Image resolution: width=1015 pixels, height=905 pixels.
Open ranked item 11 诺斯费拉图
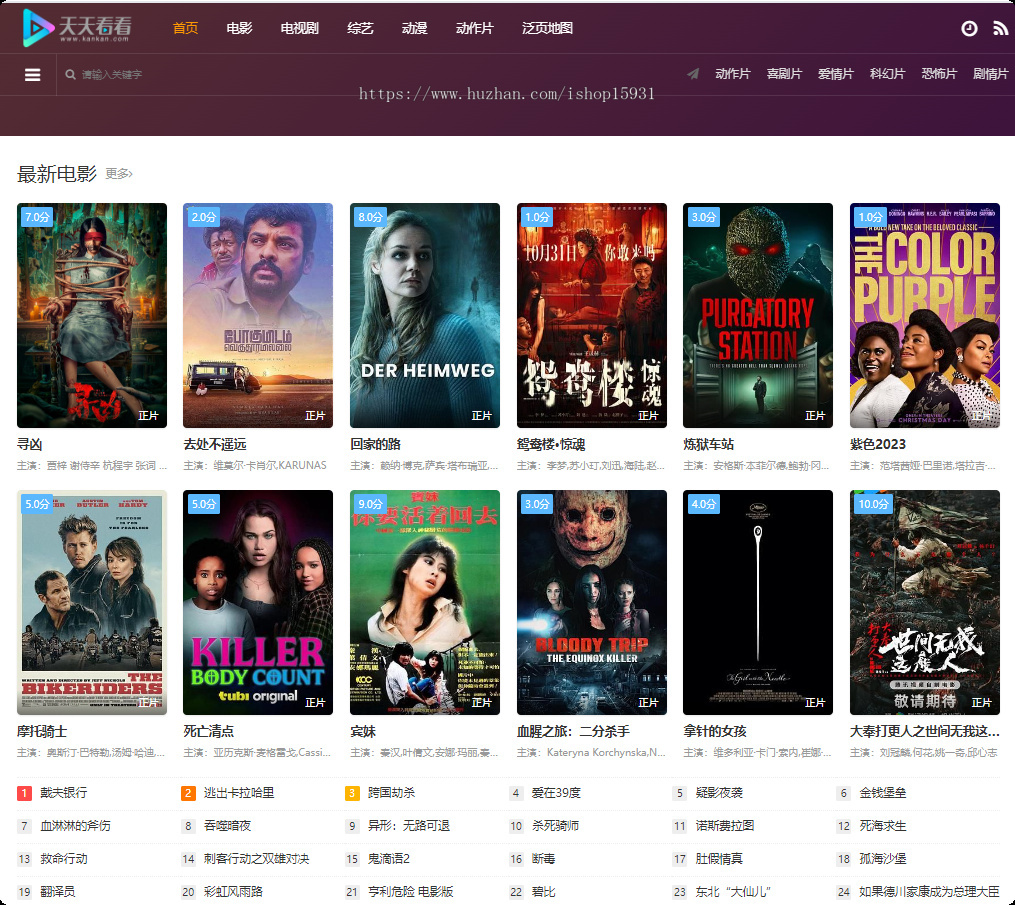coord(725,826)
